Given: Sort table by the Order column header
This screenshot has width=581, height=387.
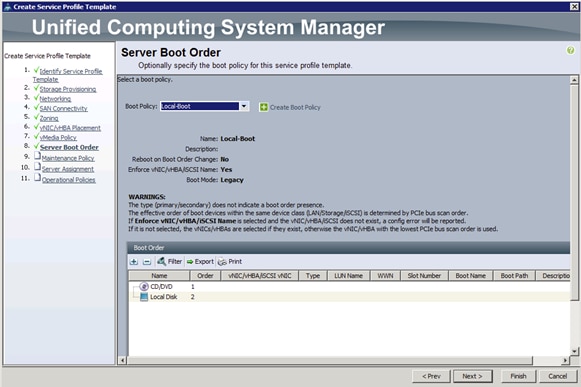Looking at the screenshot, I should (x=205, y=276).
